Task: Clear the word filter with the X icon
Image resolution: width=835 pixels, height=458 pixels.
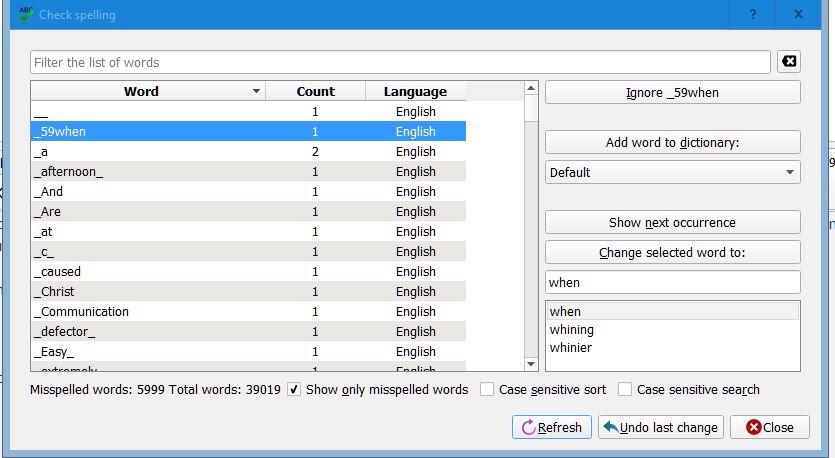Action: [789, 62]
